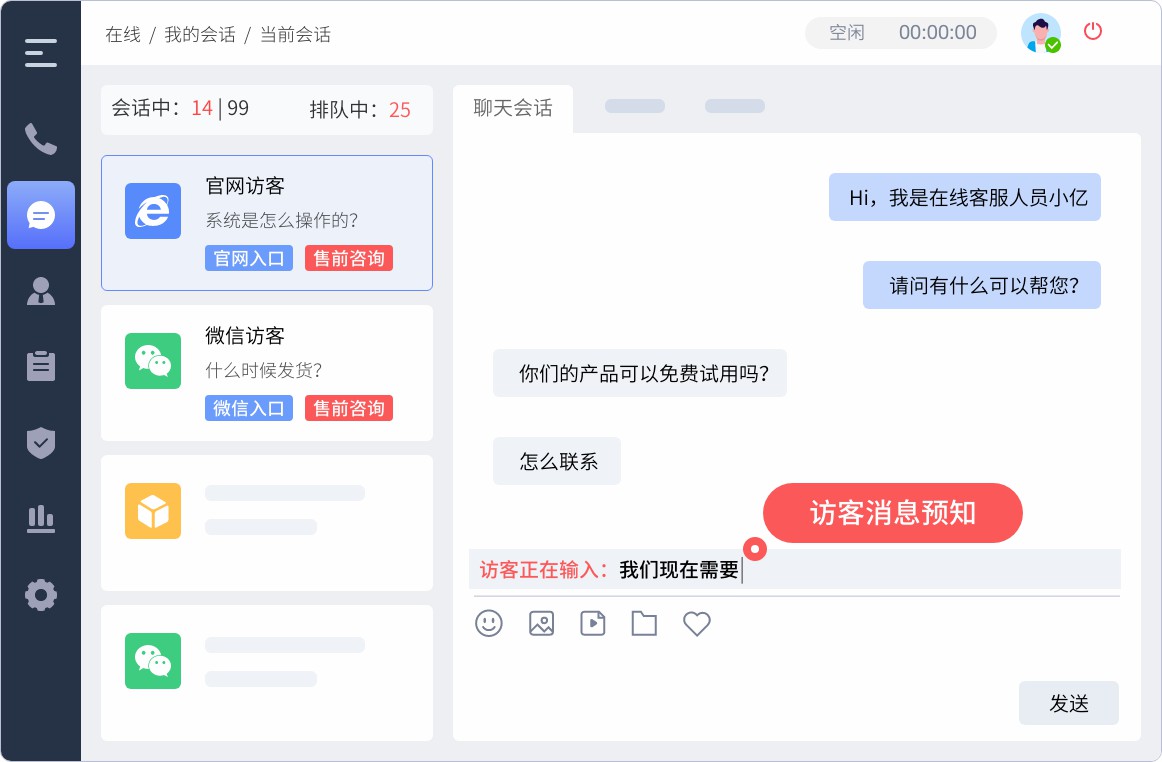This screenshot has width=1162, height=762.
Task: Click the 空闲 status timer pill
Action: coord(901,33)
